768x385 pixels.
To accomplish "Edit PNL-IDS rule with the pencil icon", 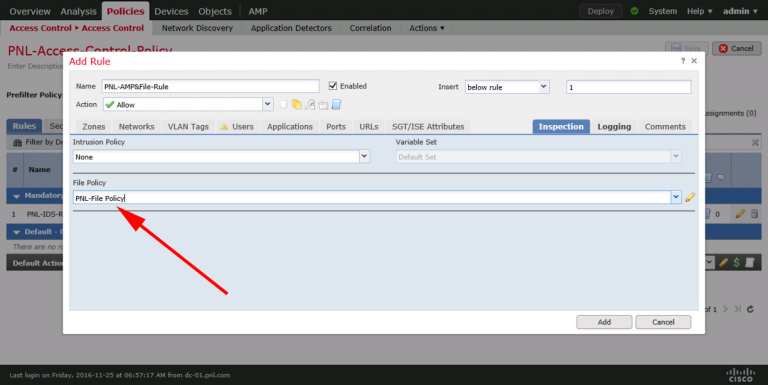I will 740,214.
